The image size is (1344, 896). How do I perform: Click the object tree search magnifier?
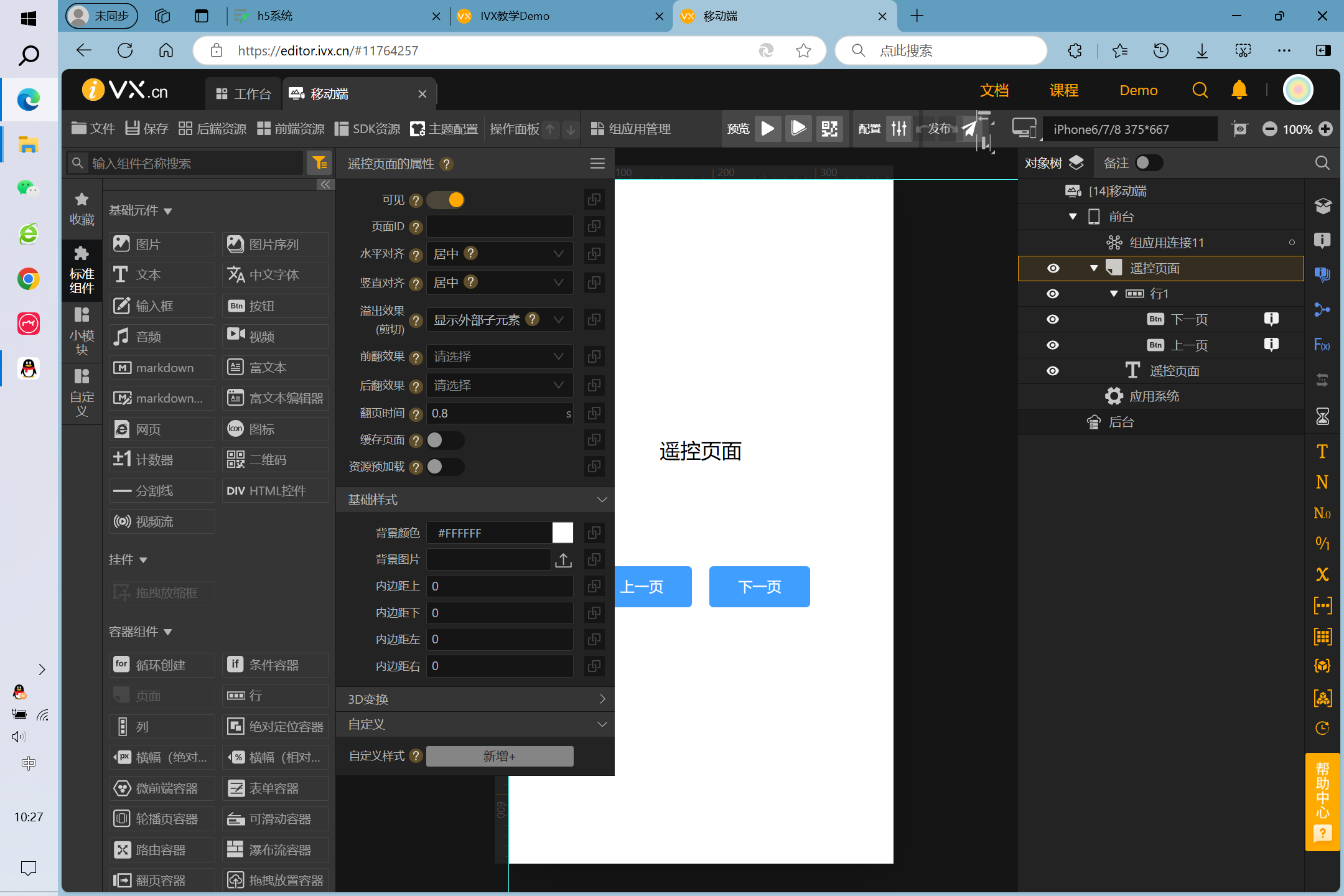click(1322, 163)
